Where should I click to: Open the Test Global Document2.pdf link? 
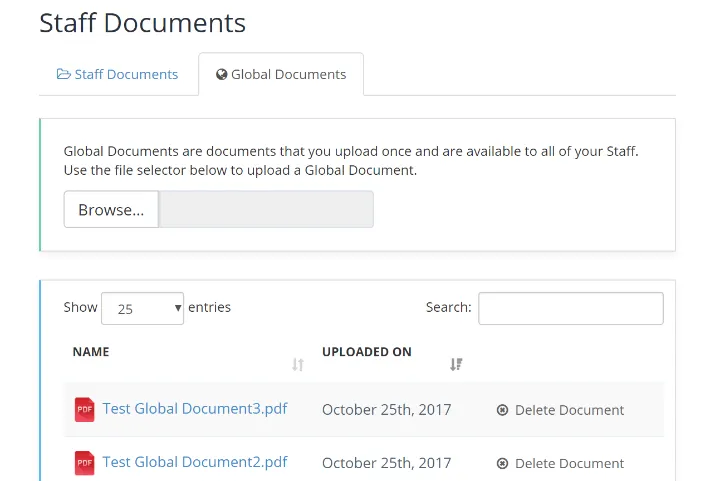pos(195,462)
